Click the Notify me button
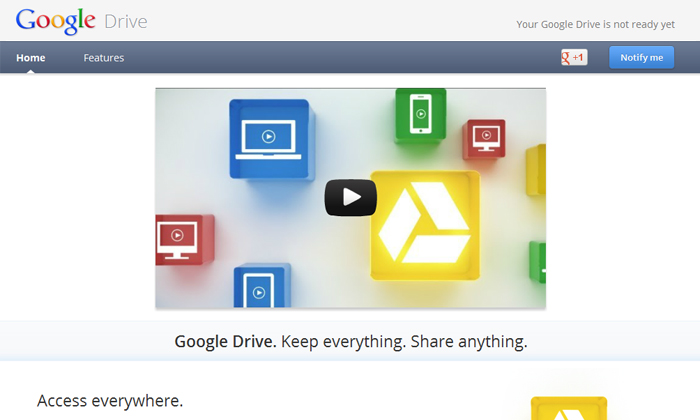700x420 pixels. pos(642,57)
